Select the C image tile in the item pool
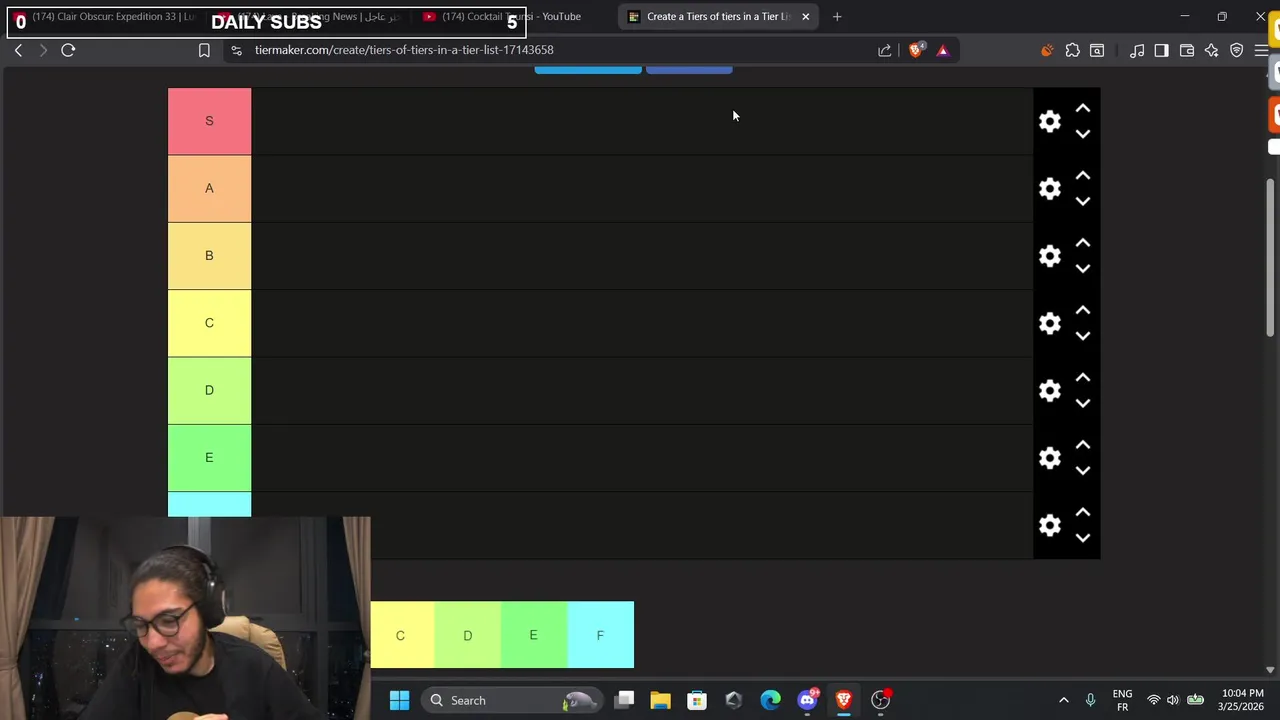Screen dimensions: 1280x720 pyautogui.click(x=402, y=635)
